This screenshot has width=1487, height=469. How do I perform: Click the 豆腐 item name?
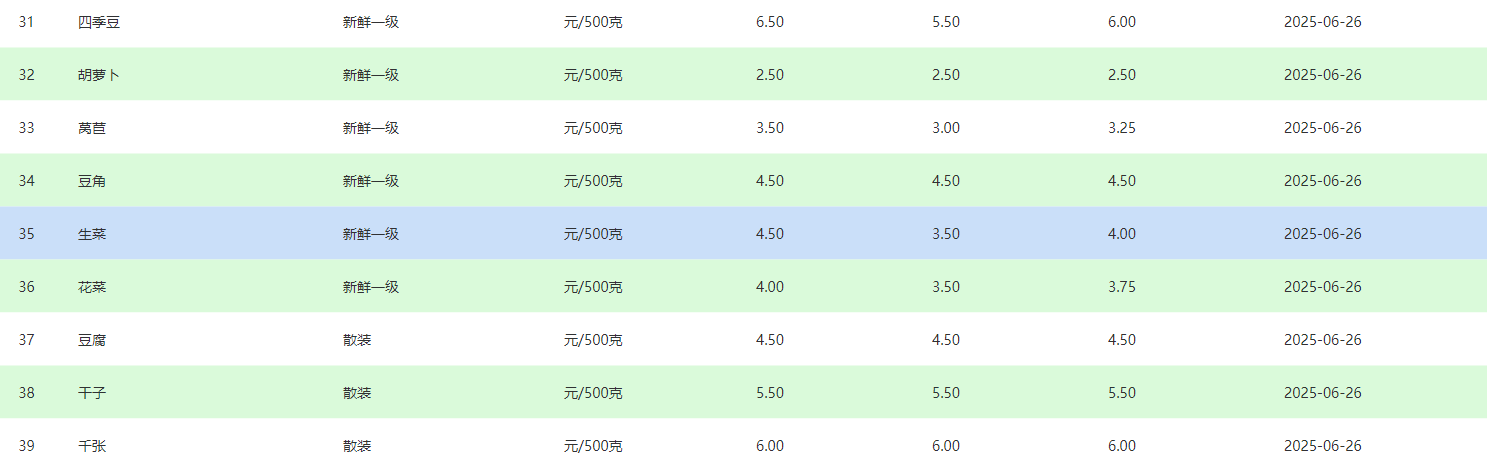[92, 340]
